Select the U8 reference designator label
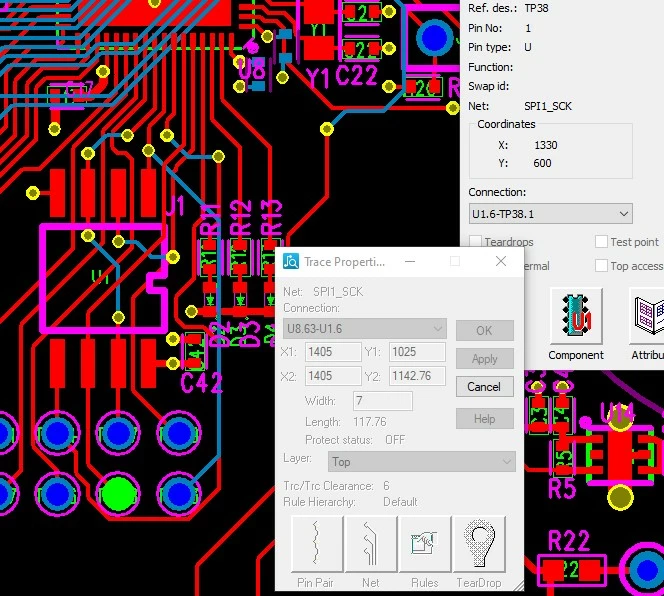 point(252,69)
